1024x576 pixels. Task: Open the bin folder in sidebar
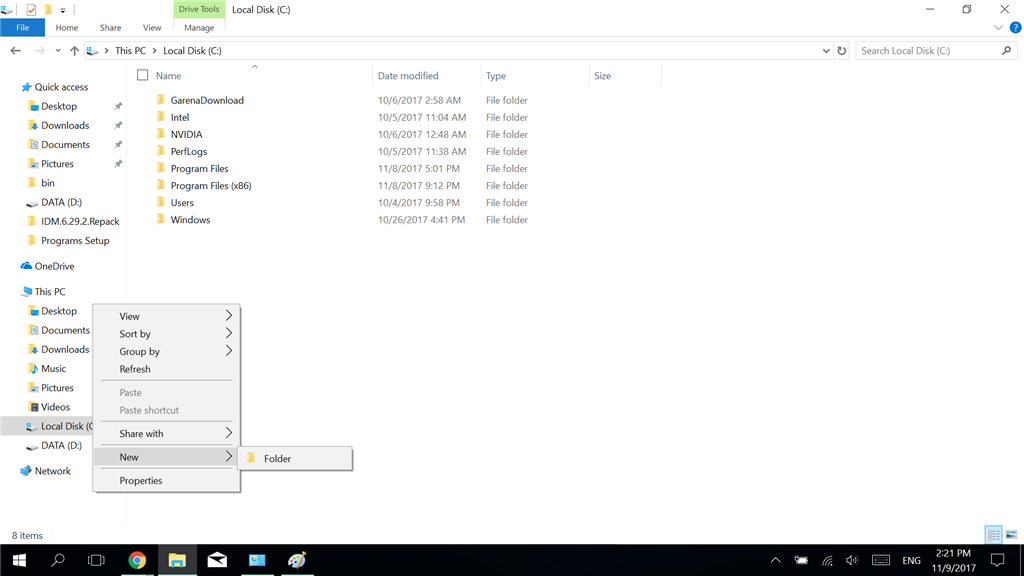[x=48, y=183]
